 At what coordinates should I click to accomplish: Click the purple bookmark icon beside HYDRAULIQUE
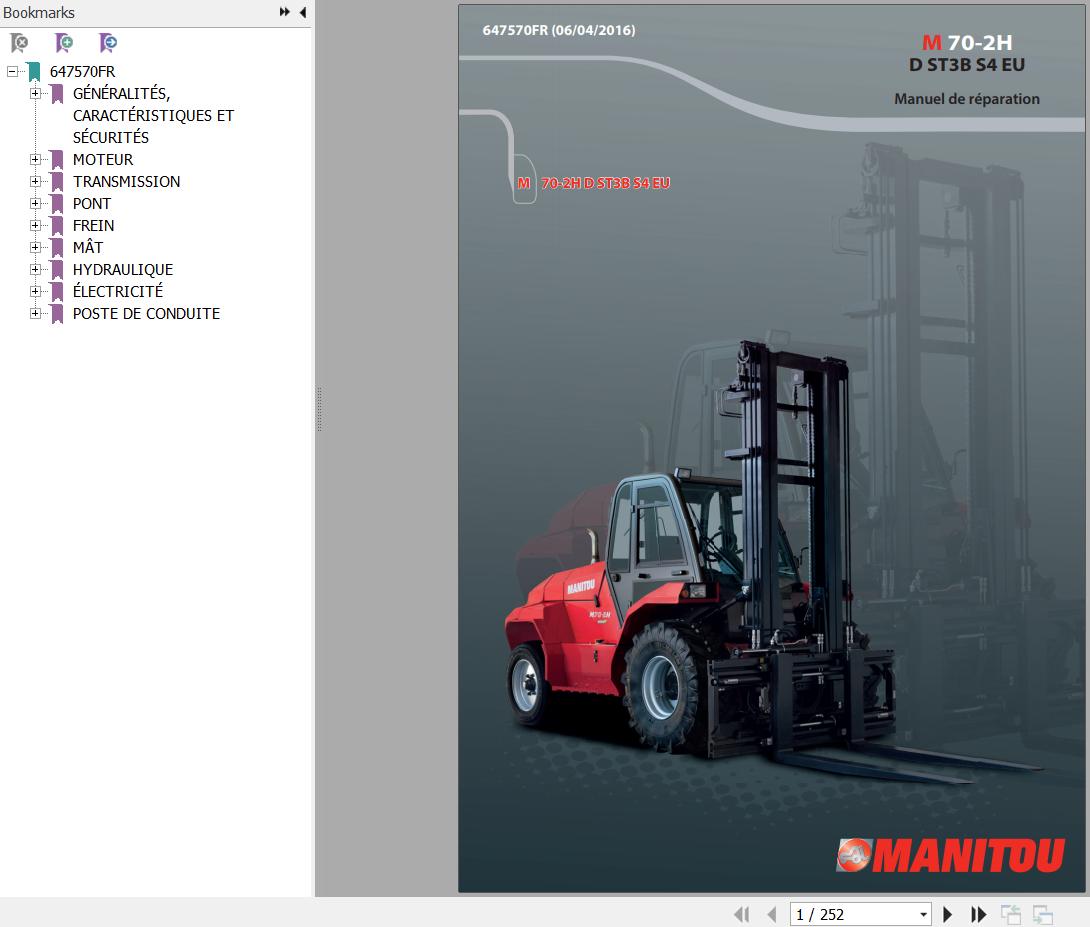[x=57, y=270]
